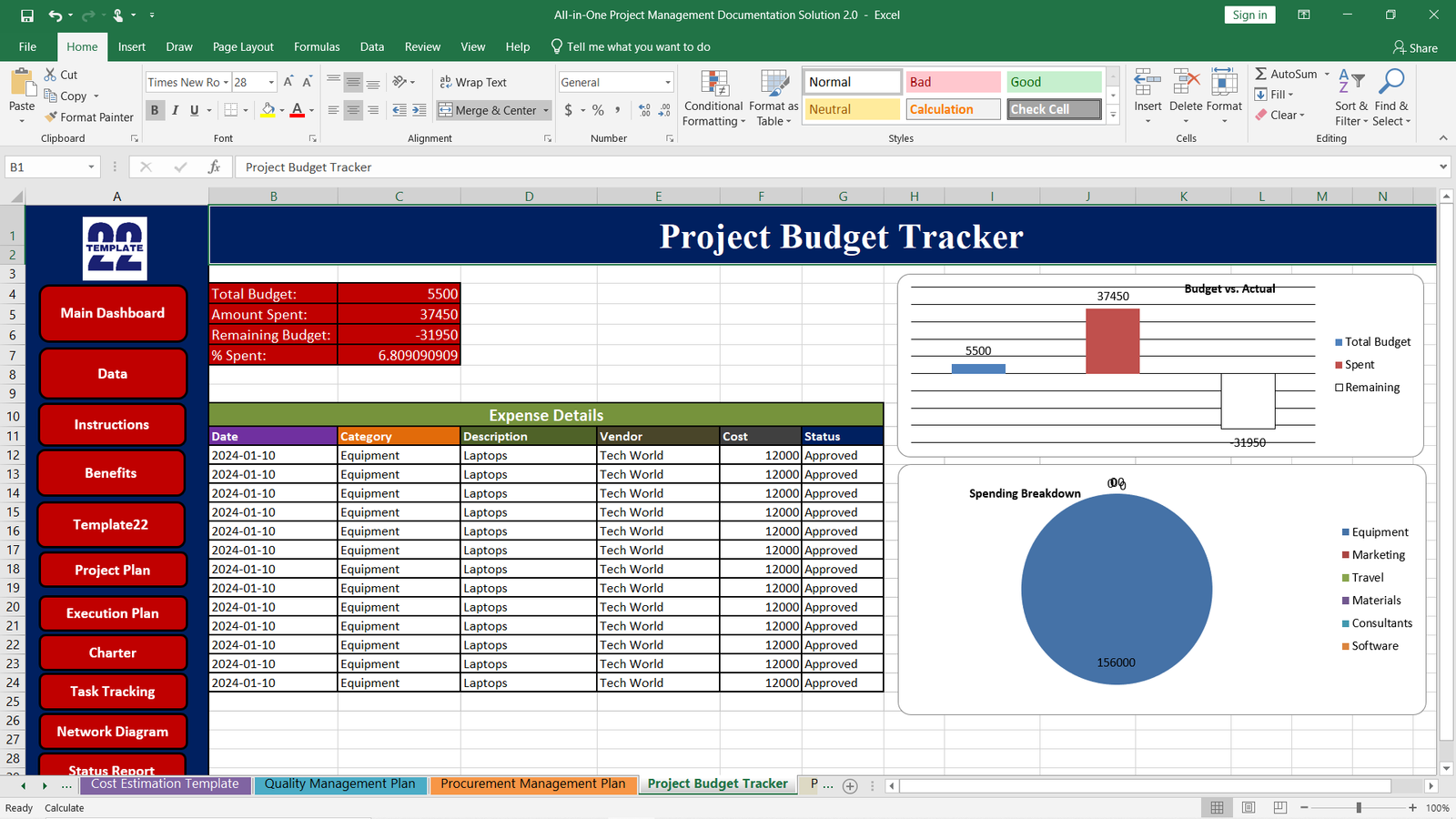Click the Font Color letter A icon
Viewport: 1456px width, 819px height.
298,110
